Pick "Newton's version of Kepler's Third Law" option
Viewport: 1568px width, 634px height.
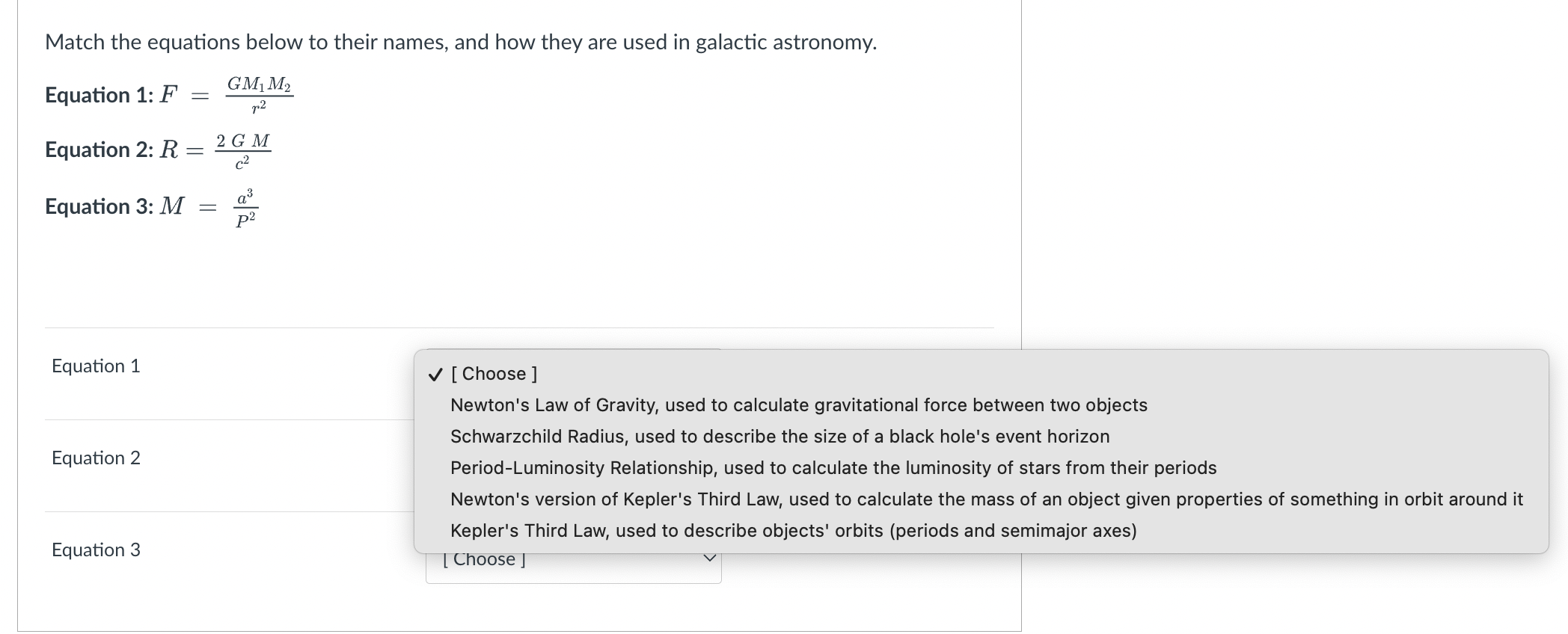click(x=910, y=499)
